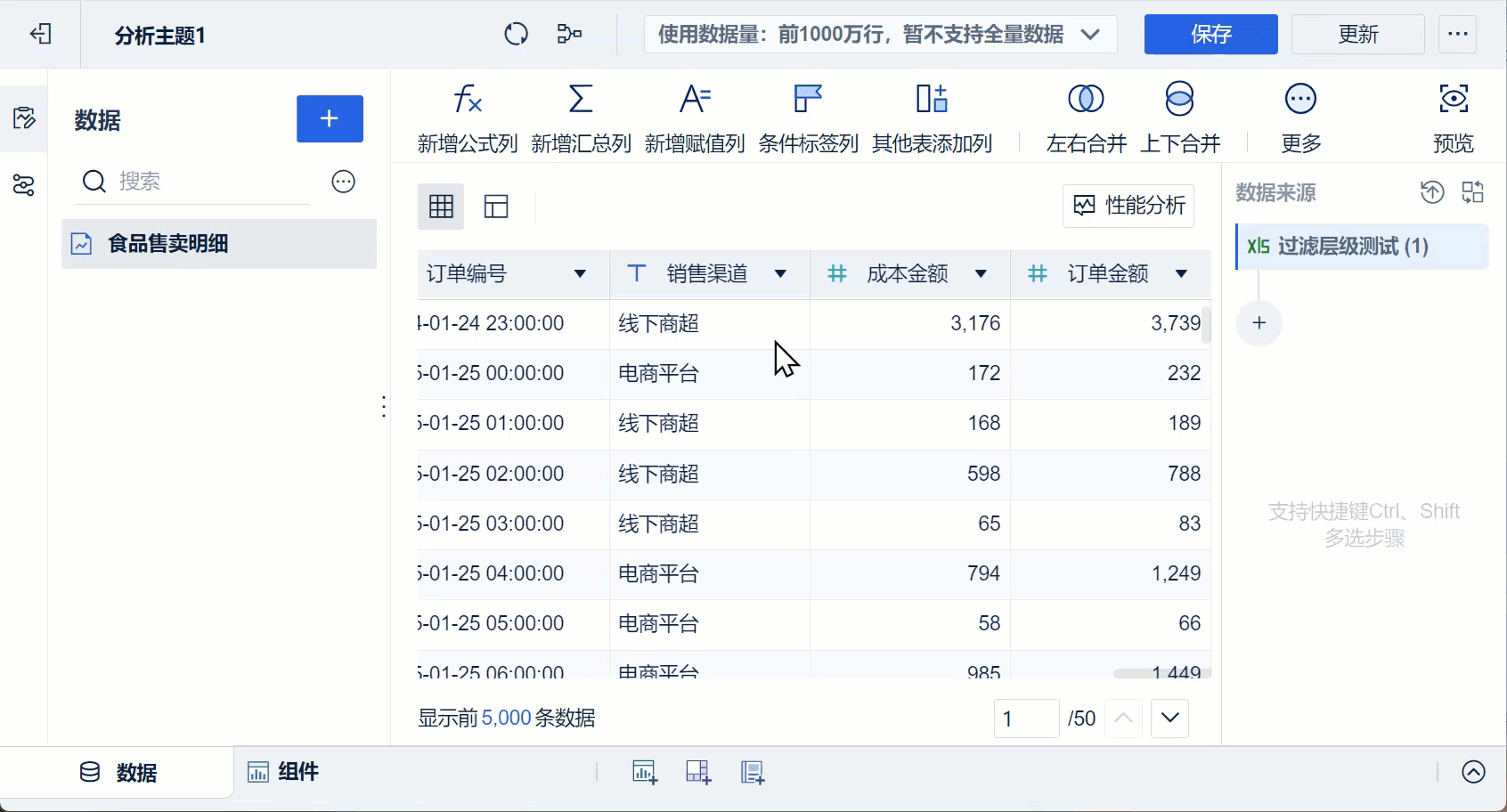Click the page number input box
This screenshot has width=1507, height=812.
point(1026,719)
